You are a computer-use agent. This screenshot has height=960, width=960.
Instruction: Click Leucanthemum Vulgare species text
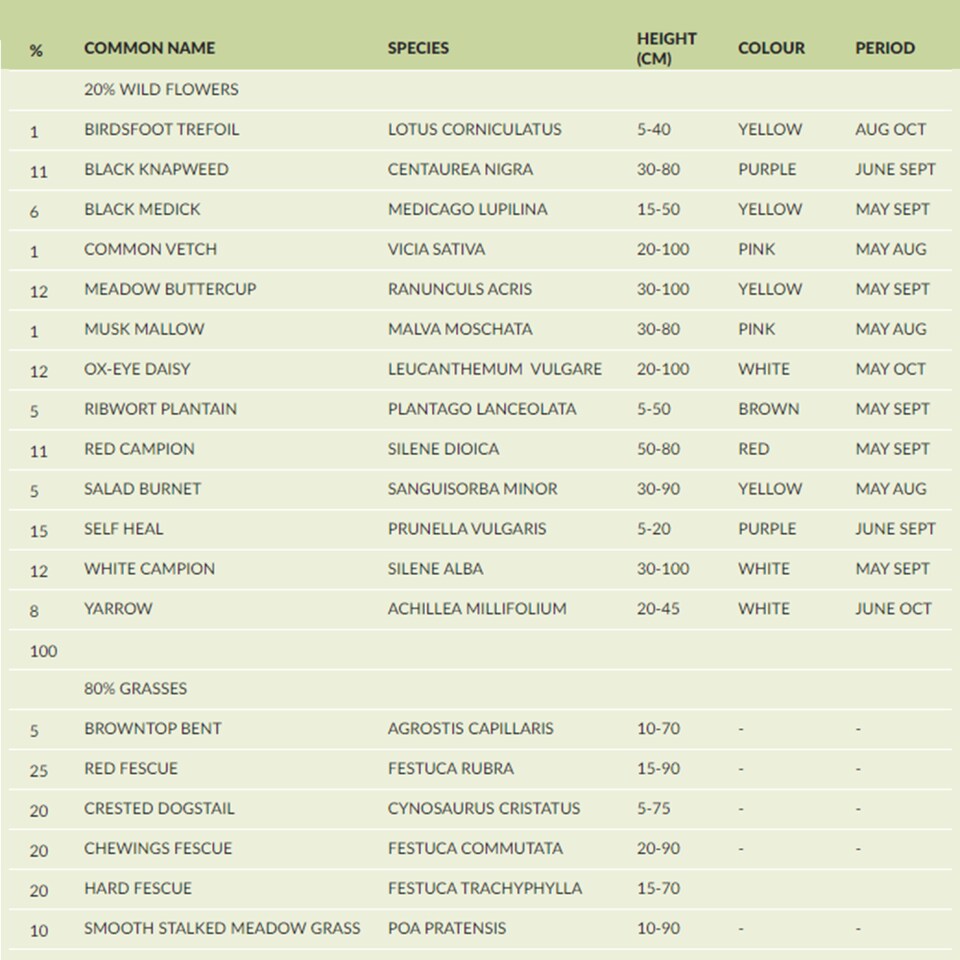495,369
